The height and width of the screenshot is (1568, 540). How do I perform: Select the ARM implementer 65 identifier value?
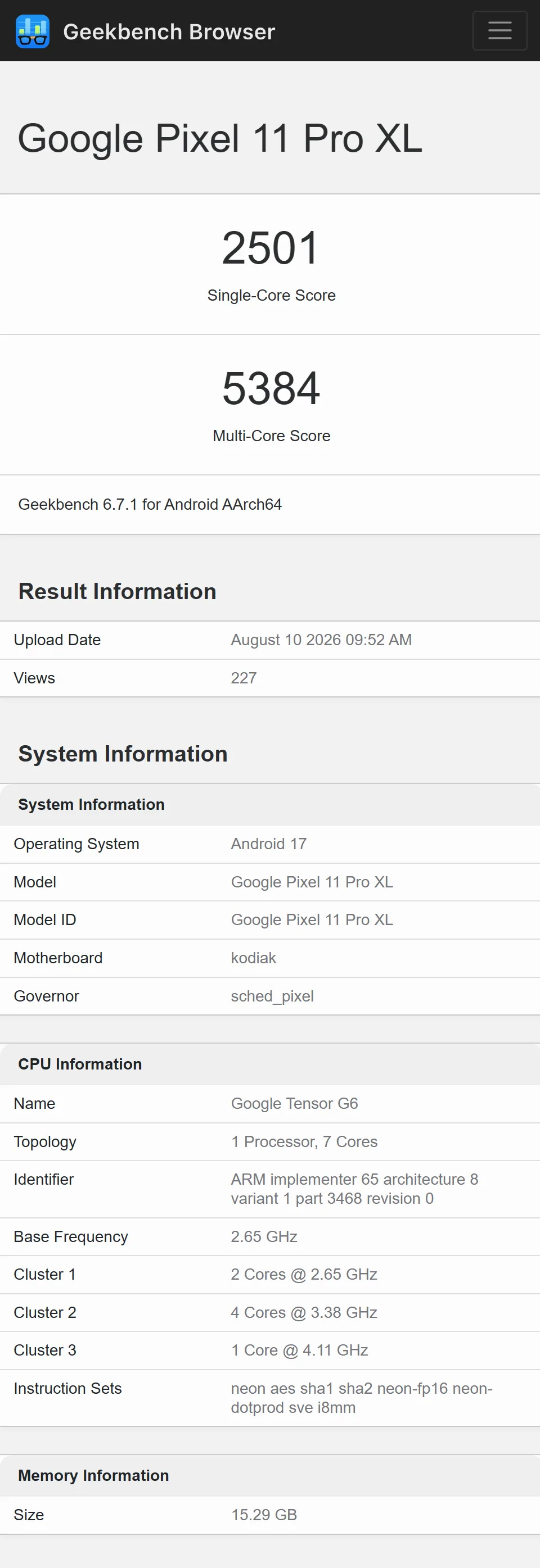click(x=355, y=1189)
